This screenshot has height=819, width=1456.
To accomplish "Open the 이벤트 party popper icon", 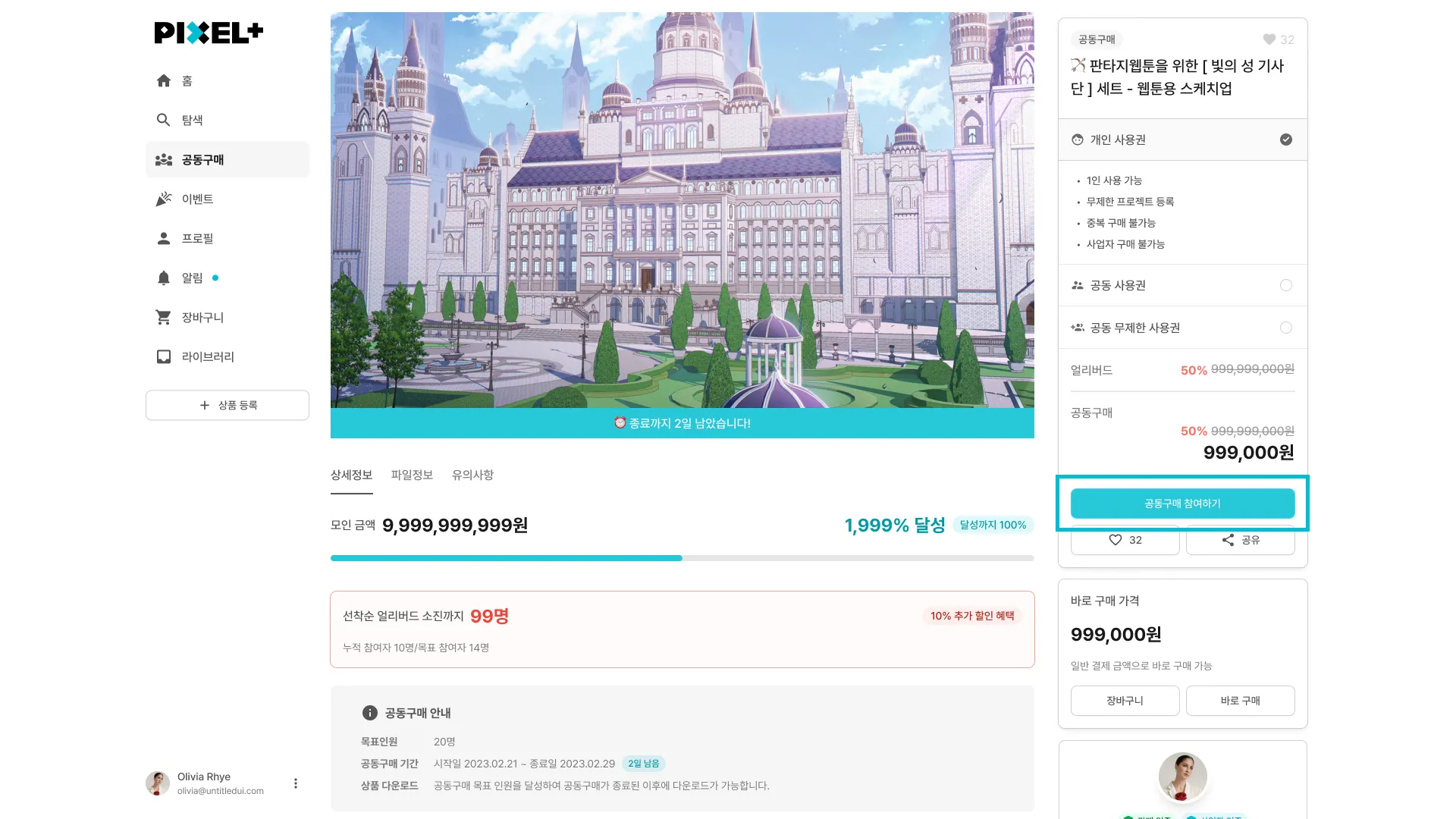I will [x=164, y=199].
